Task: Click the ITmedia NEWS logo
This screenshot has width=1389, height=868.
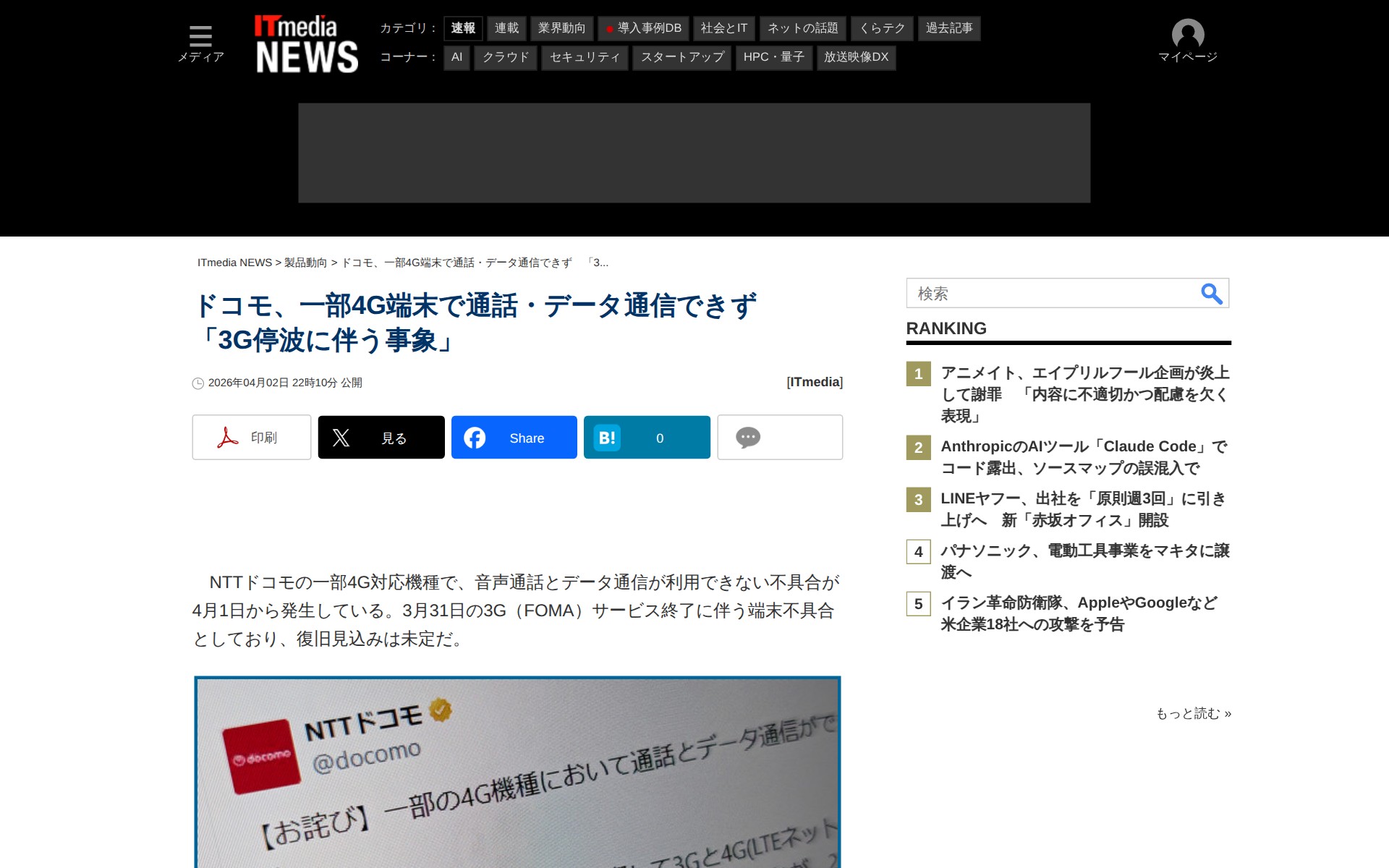Action: click(306, 45)
